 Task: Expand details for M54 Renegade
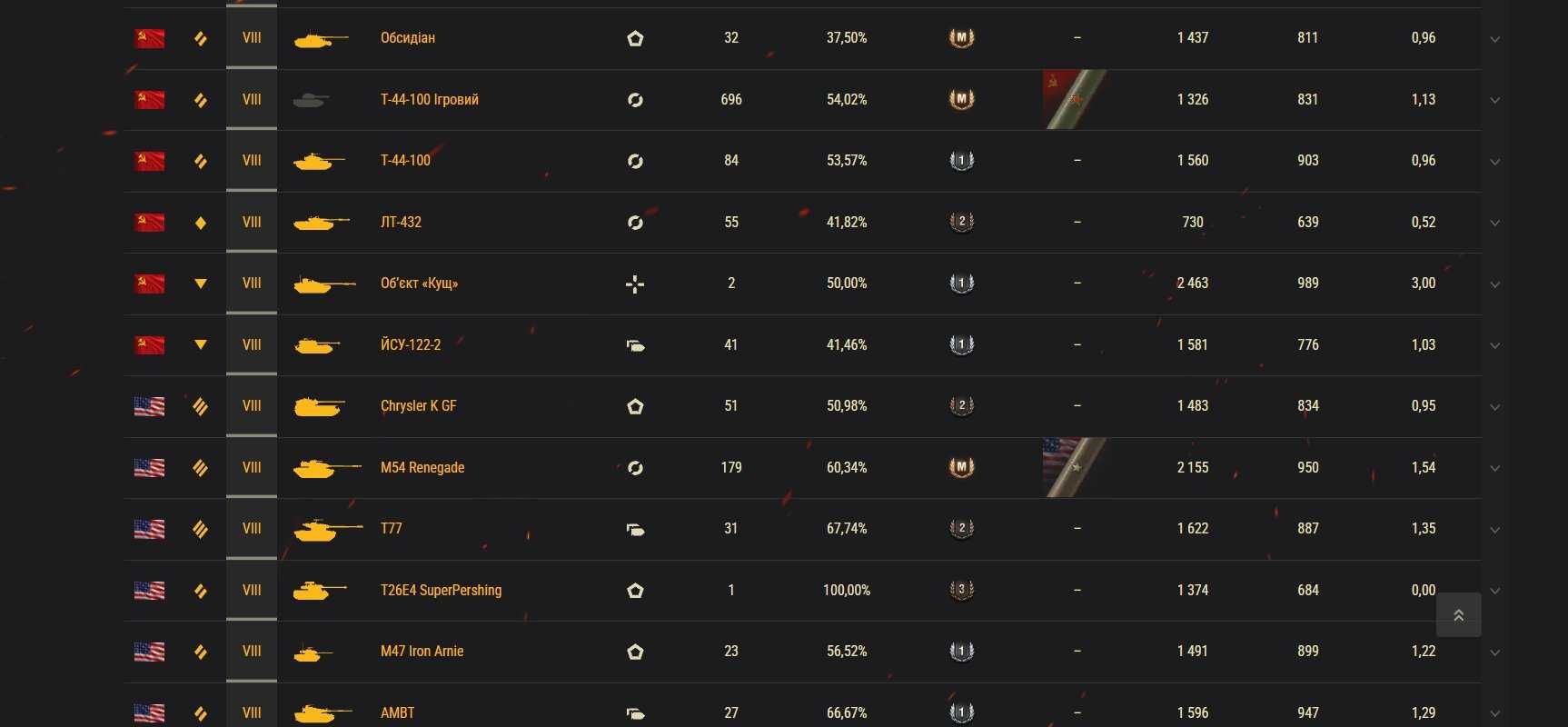(1494, 469)
